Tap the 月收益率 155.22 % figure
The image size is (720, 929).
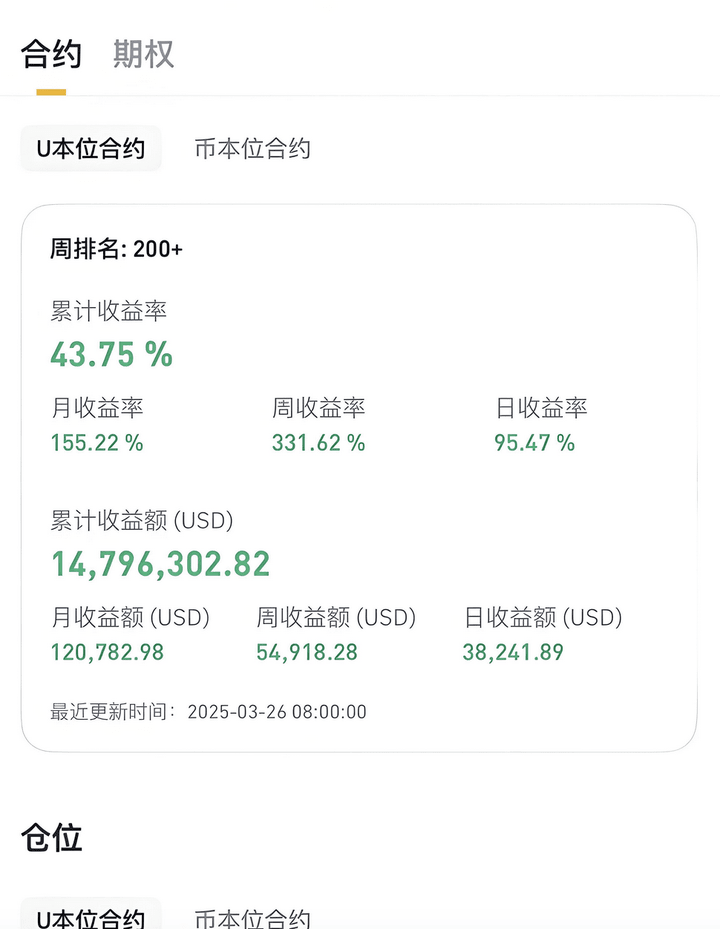[x=97, y=443]
